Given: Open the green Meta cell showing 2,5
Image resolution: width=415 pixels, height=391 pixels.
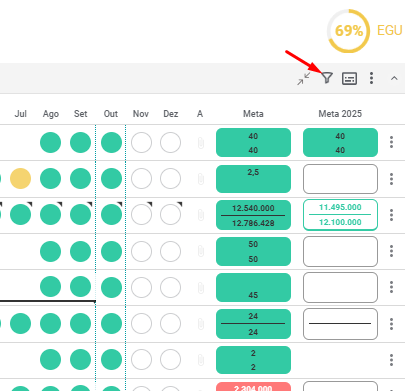Looking at the screenshot, I should click(x=253, y=179).
